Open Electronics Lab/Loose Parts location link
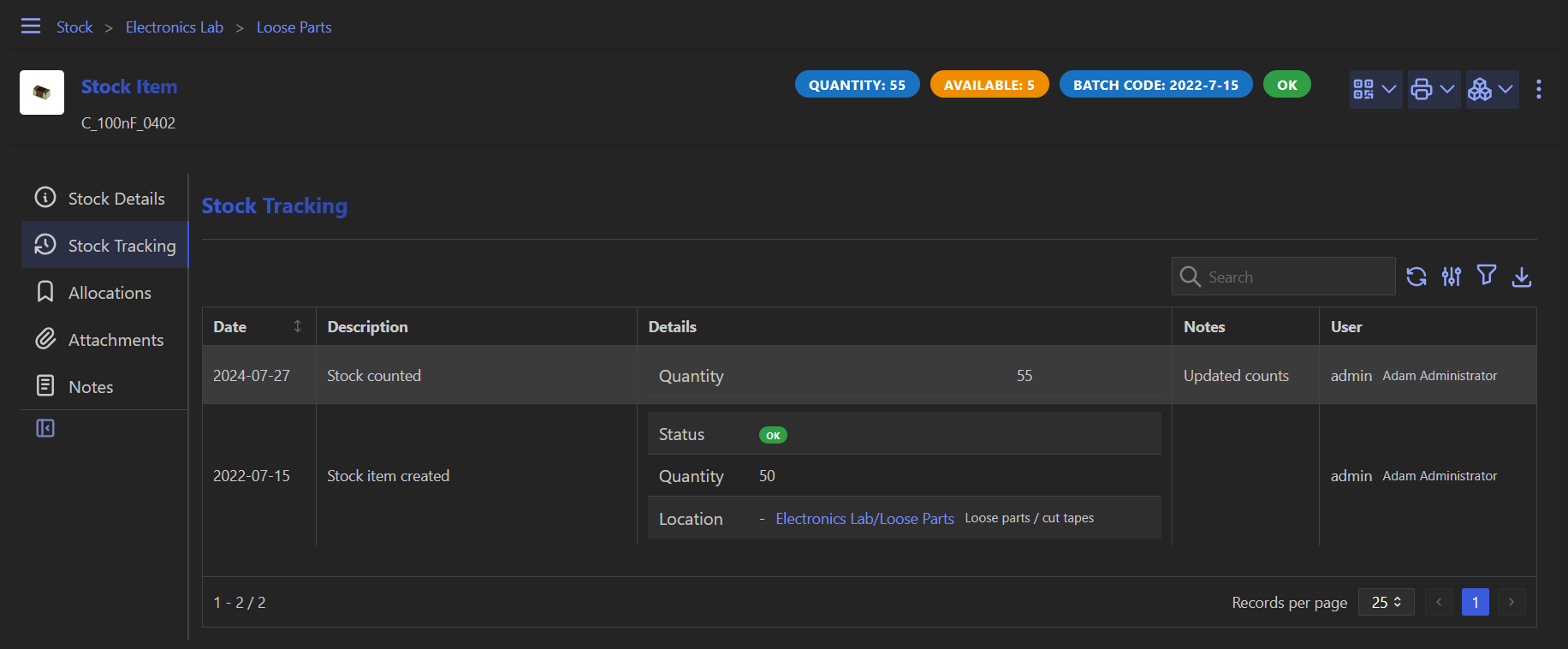The image size is (1568, 649). (x=864, y=519)
